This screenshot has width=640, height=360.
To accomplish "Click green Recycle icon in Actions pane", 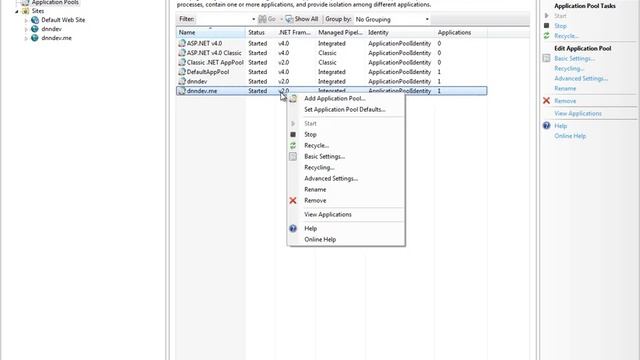I will pyautogui.click(x=547, y=36).
